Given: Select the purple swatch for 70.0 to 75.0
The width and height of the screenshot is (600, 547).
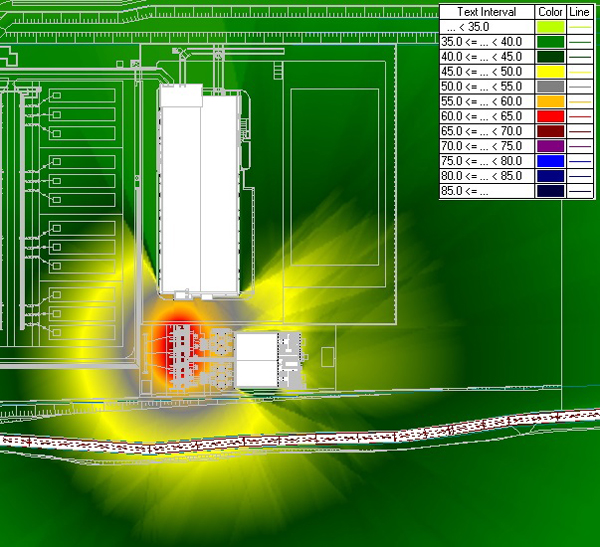Looking at the screenshot, I should pyautogui.click(x=551, y=146).
